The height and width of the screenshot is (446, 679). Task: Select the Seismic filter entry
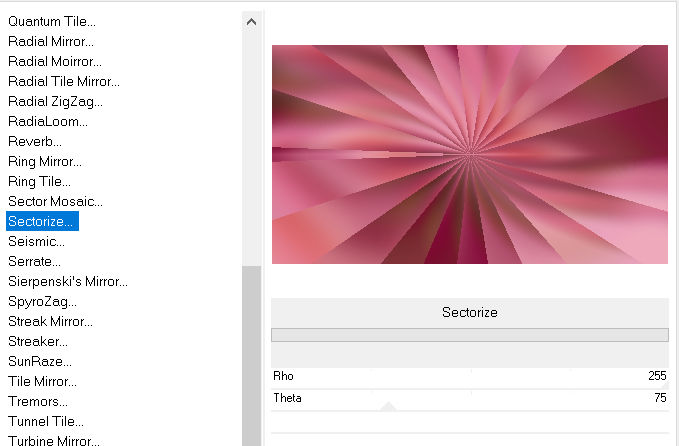36,241
